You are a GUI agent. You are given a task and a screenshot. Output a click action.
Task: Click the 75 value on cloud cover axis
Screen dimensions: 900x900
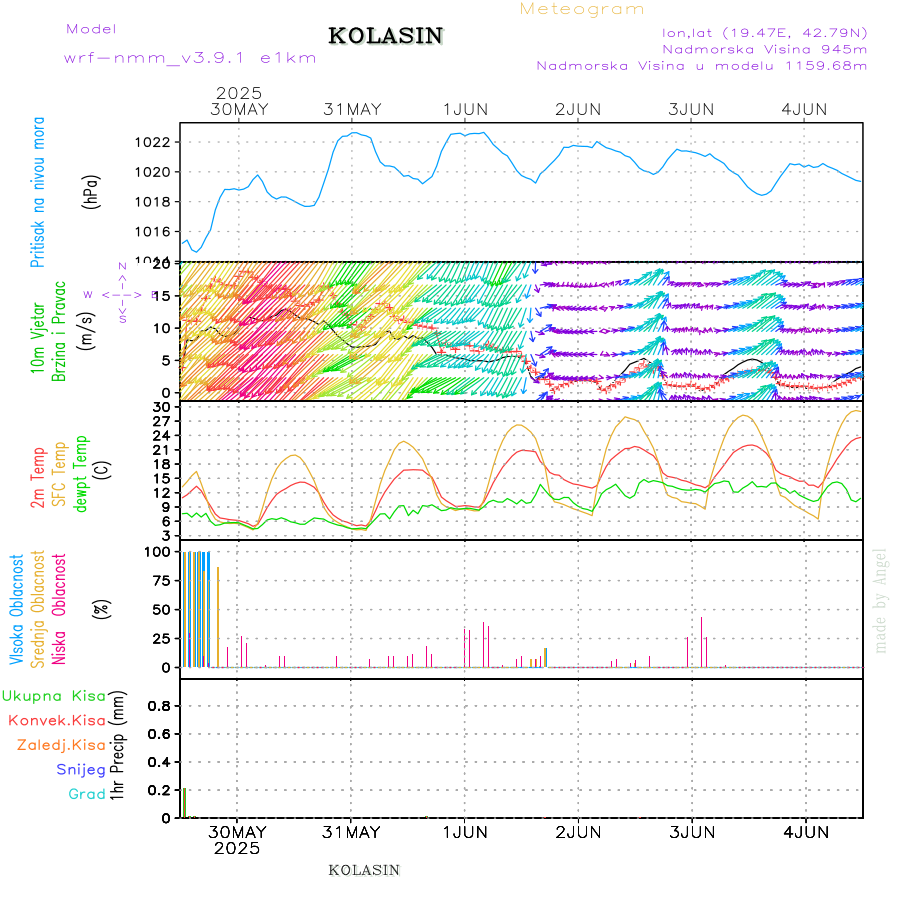[161, 581]
